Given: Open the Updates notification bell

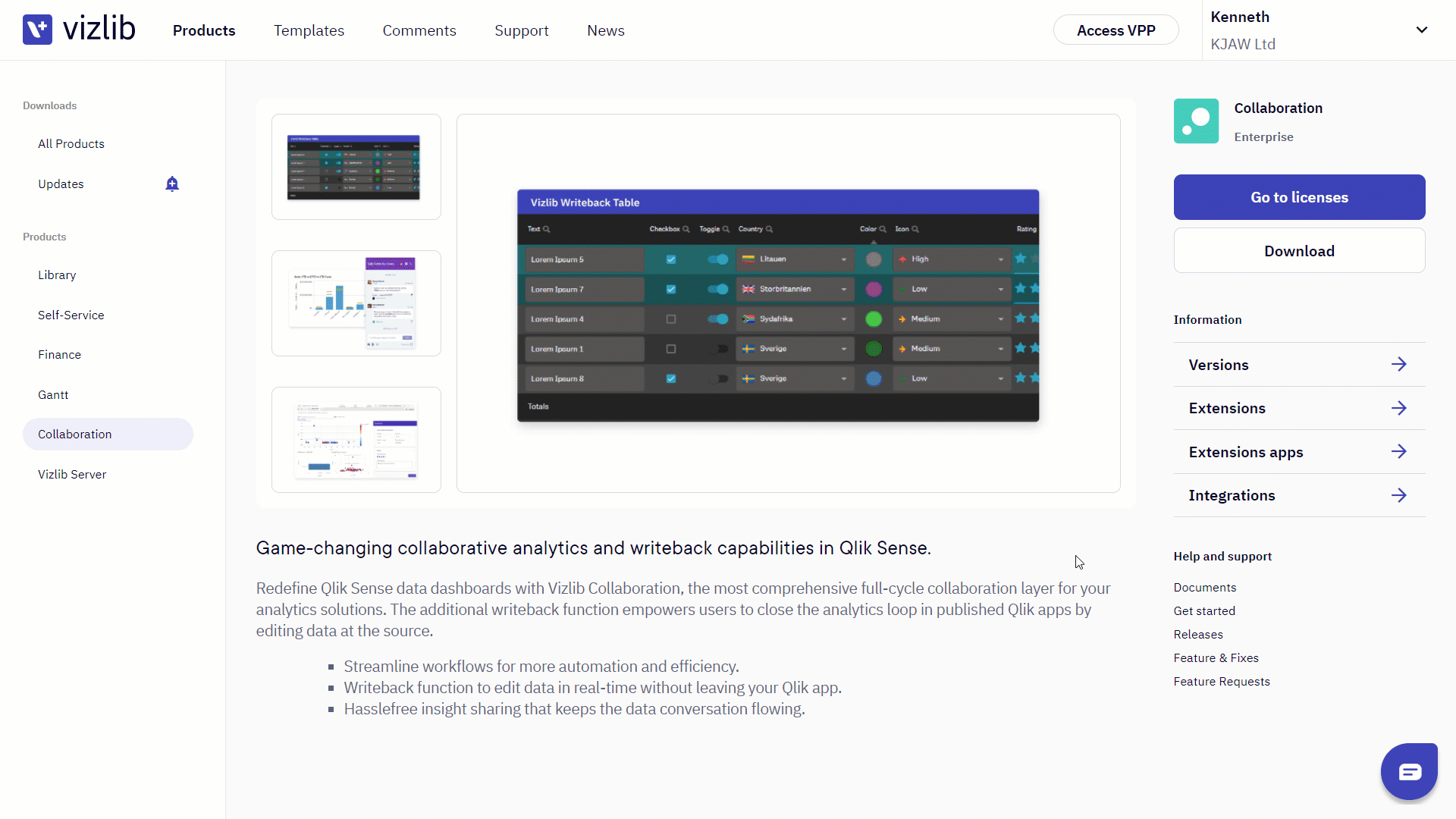Looking at the screenshot, I should (172, 184).
